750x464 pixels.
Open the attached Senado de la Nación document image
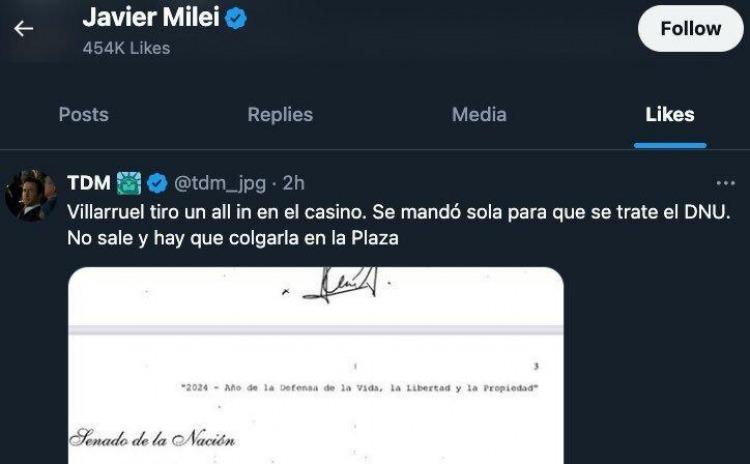[x=315, y=380]
